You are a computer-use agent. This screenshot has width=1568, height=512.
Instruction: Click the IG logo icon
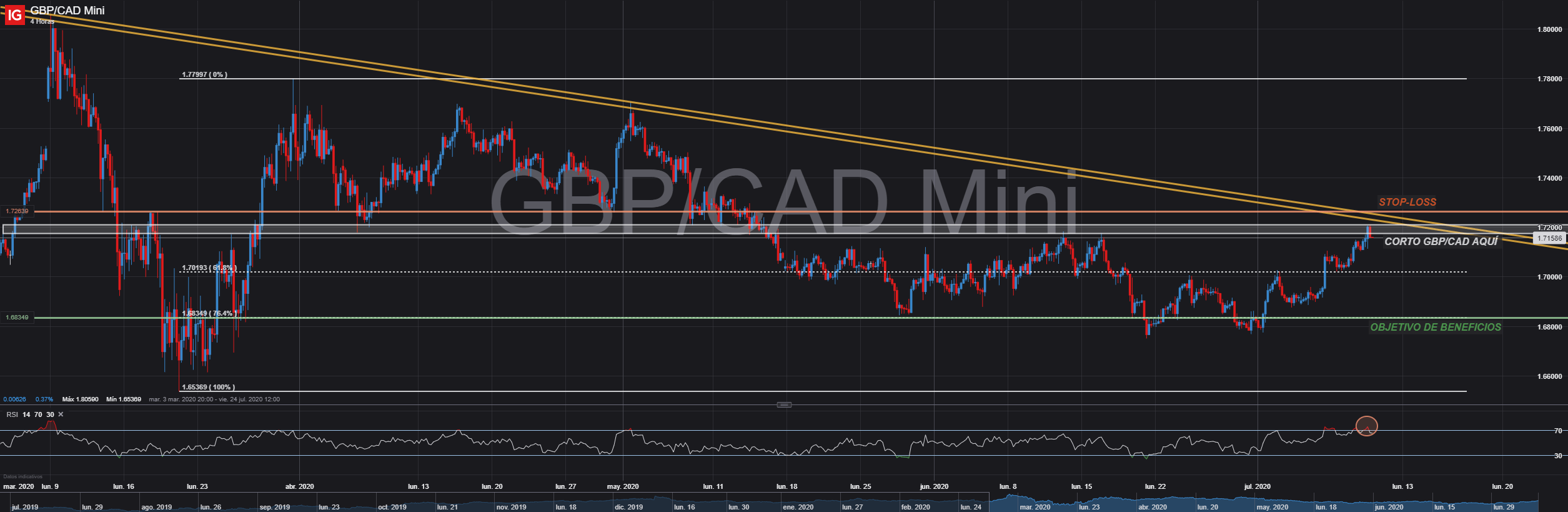click(14, 14)
